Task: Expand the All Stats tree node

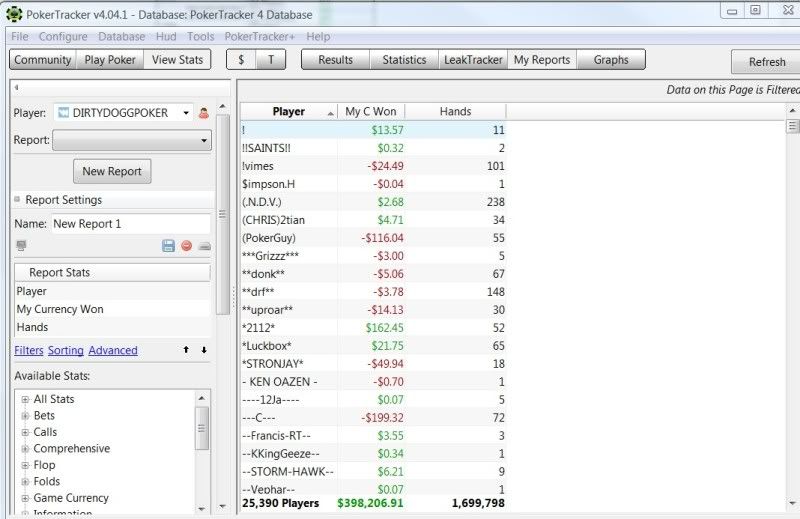Action: click(x=25, y=400)
